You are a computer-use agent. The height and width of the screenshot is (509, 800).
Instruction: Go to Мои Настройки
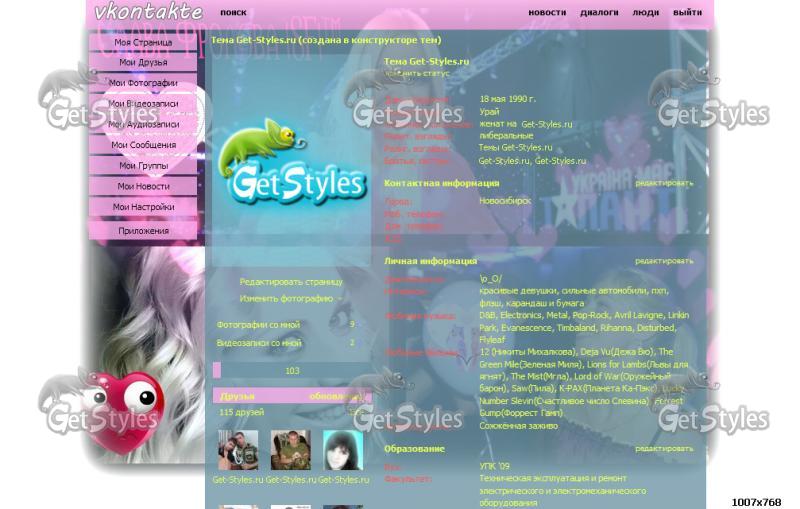coord(143,207)
